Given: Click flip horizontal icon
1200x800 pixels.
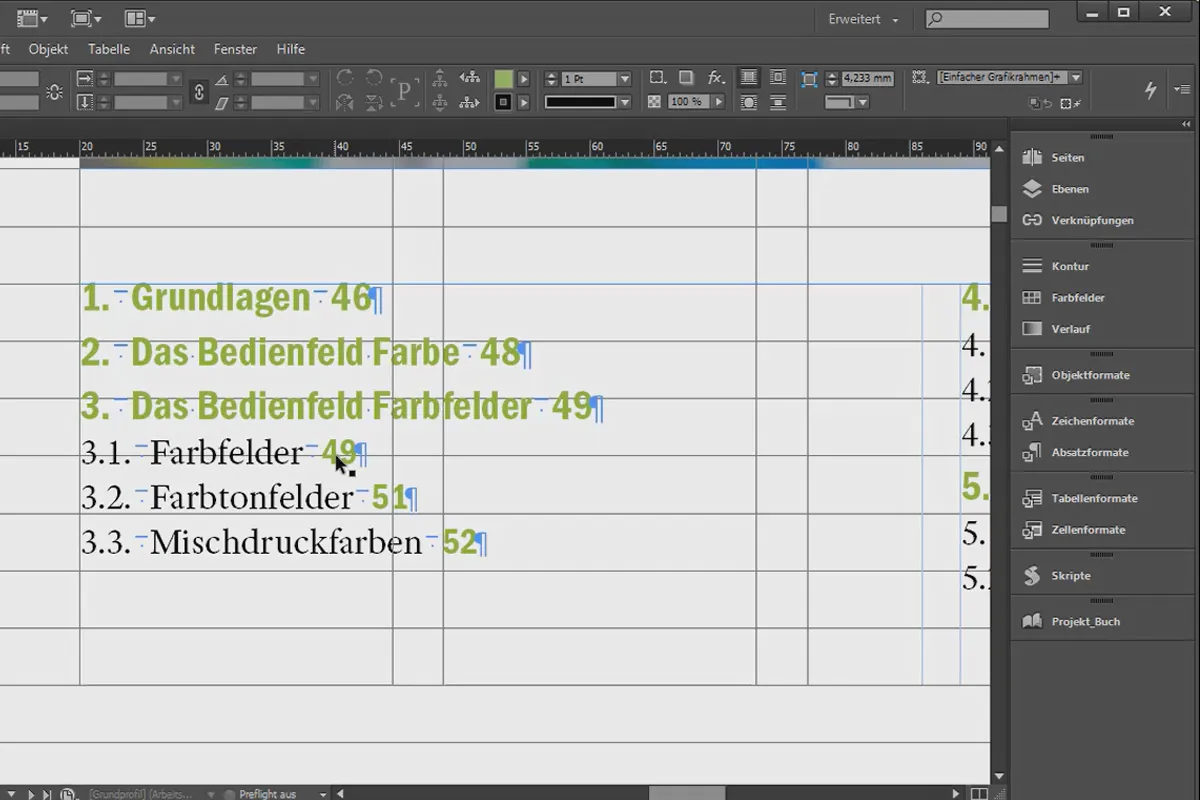Looking at the screenshot, I should 344,102.
